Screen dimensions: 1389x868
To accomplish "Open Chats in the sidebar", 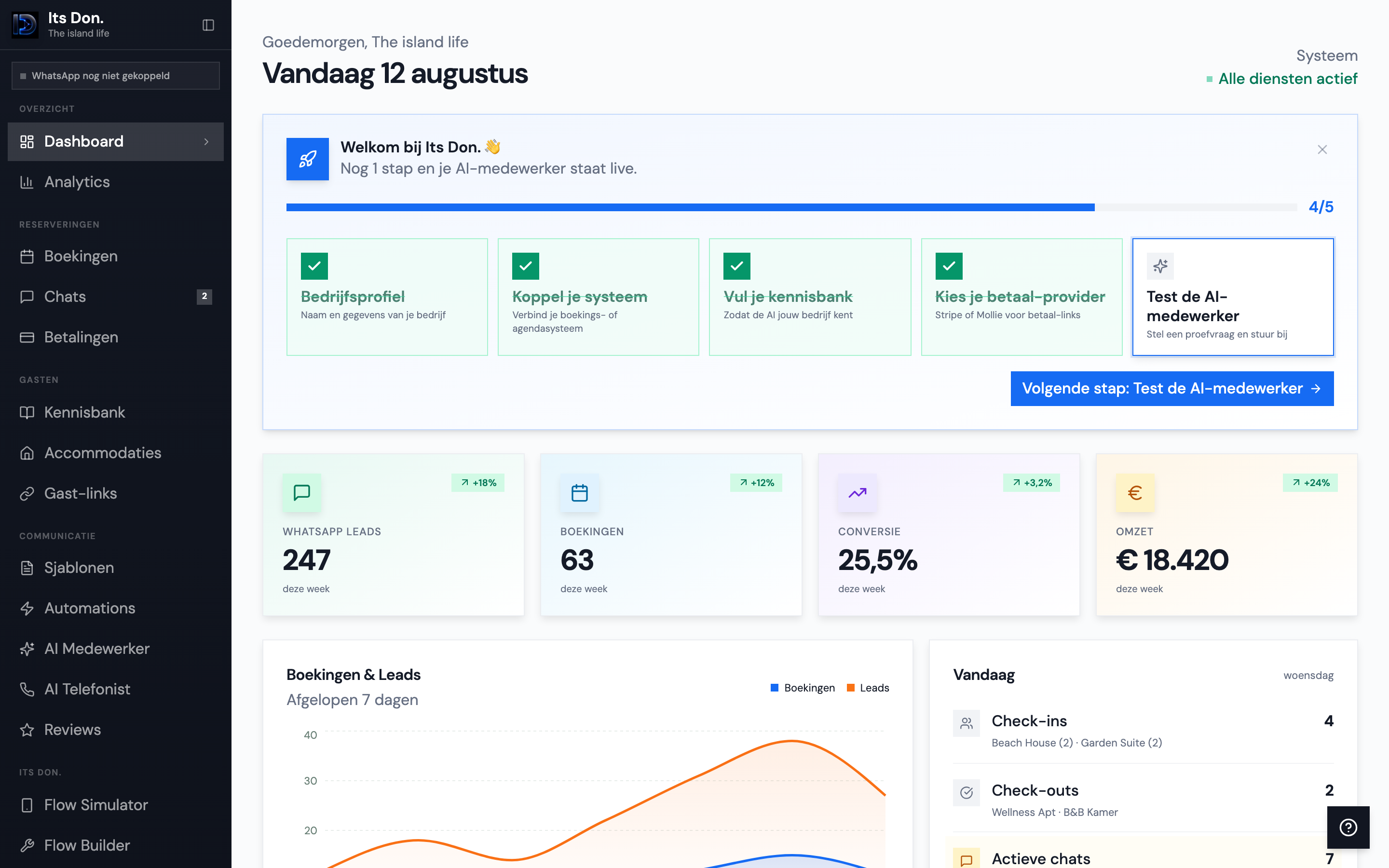I will [x=115, y=297].
